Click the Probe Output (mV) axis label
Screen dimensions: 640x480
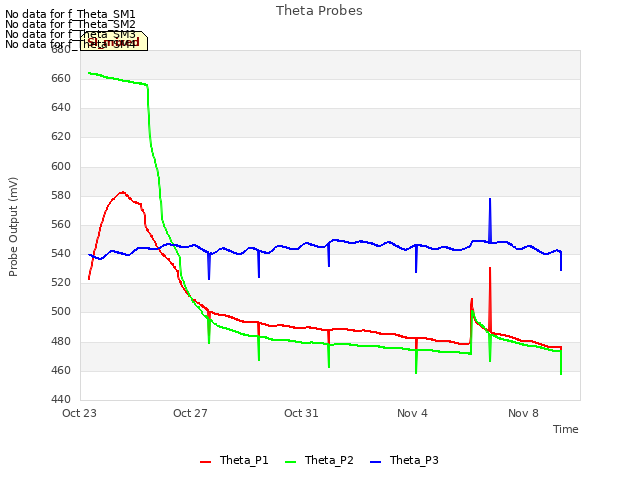point(13,227)
